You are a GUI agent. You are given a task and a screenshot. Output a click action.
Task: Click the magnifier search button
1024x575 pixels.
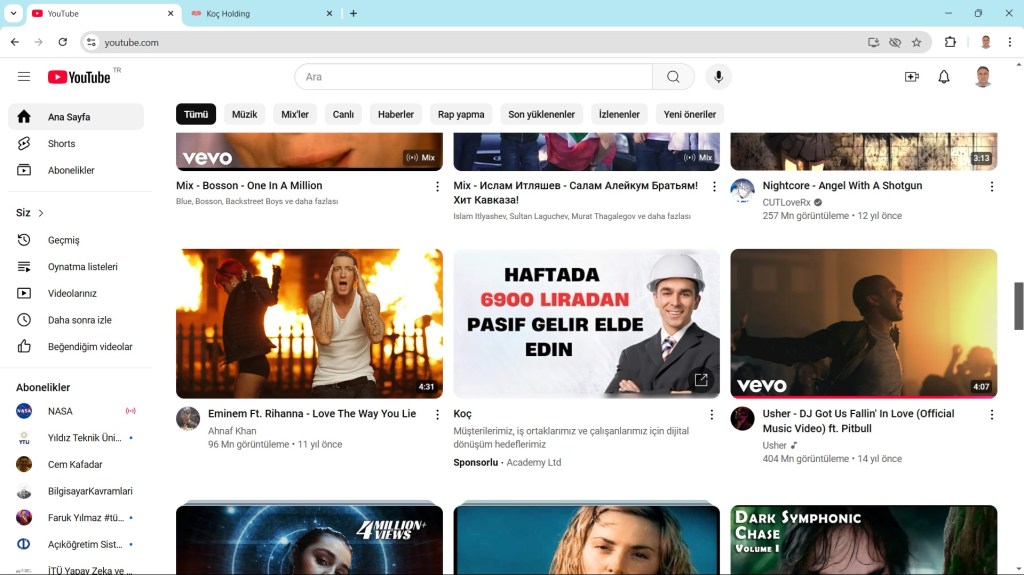(x=673, y=77)
